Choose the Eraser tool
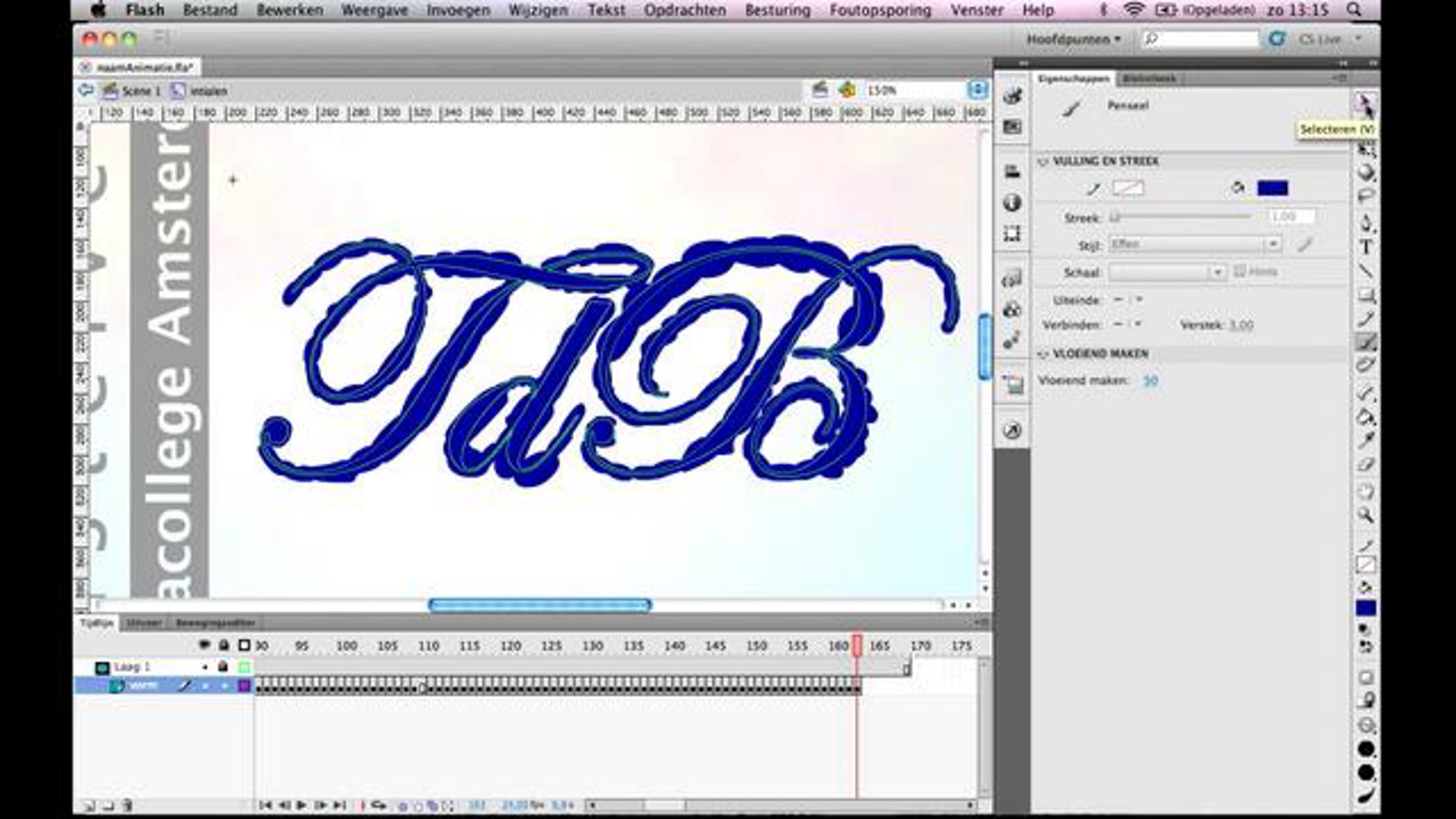Image resolution: width=1456 pixels, height=819 pixels. (1366, 465)
